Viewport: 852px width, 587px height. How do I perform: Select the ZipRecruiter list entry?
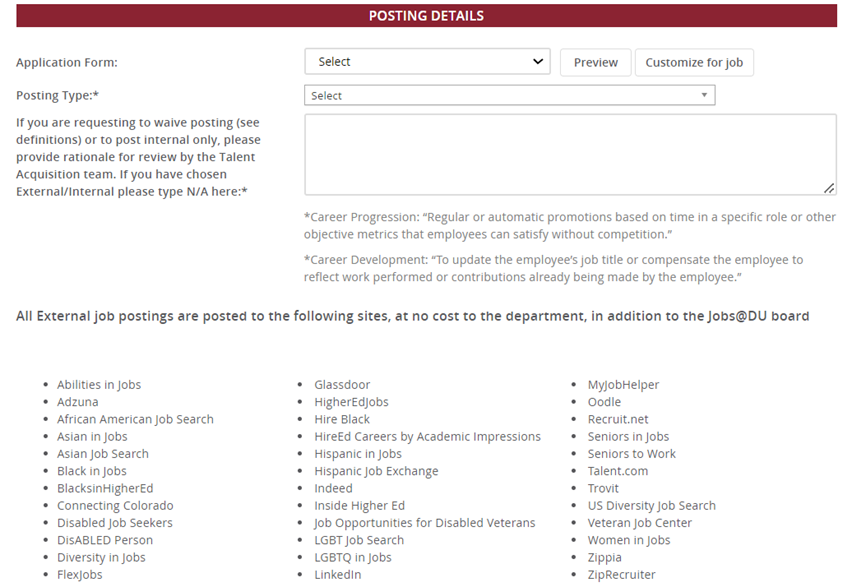[621, 575]
